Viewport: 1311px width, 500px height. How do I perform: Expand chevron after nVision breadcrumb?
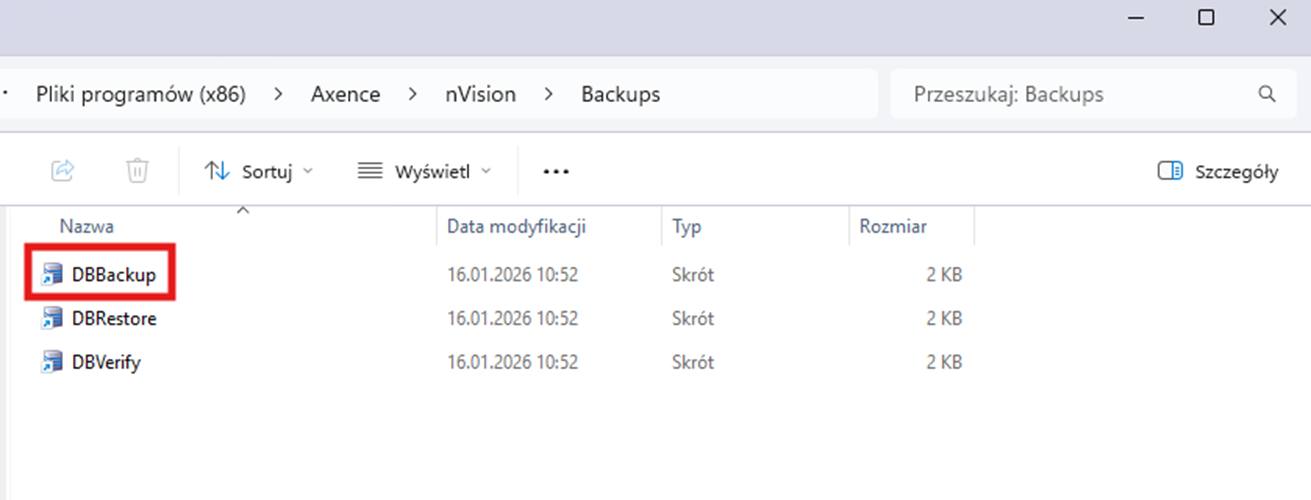tap(548, 95)
